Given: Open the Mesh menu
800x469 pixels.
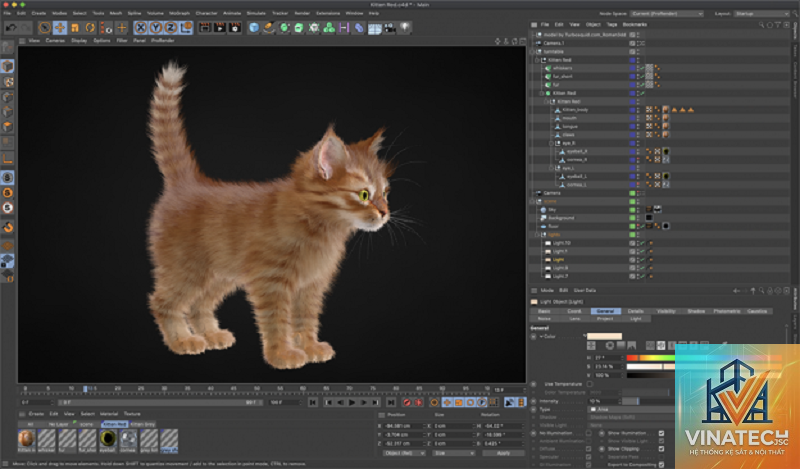Looking at the screenshot, I should [x=116, y=13].
